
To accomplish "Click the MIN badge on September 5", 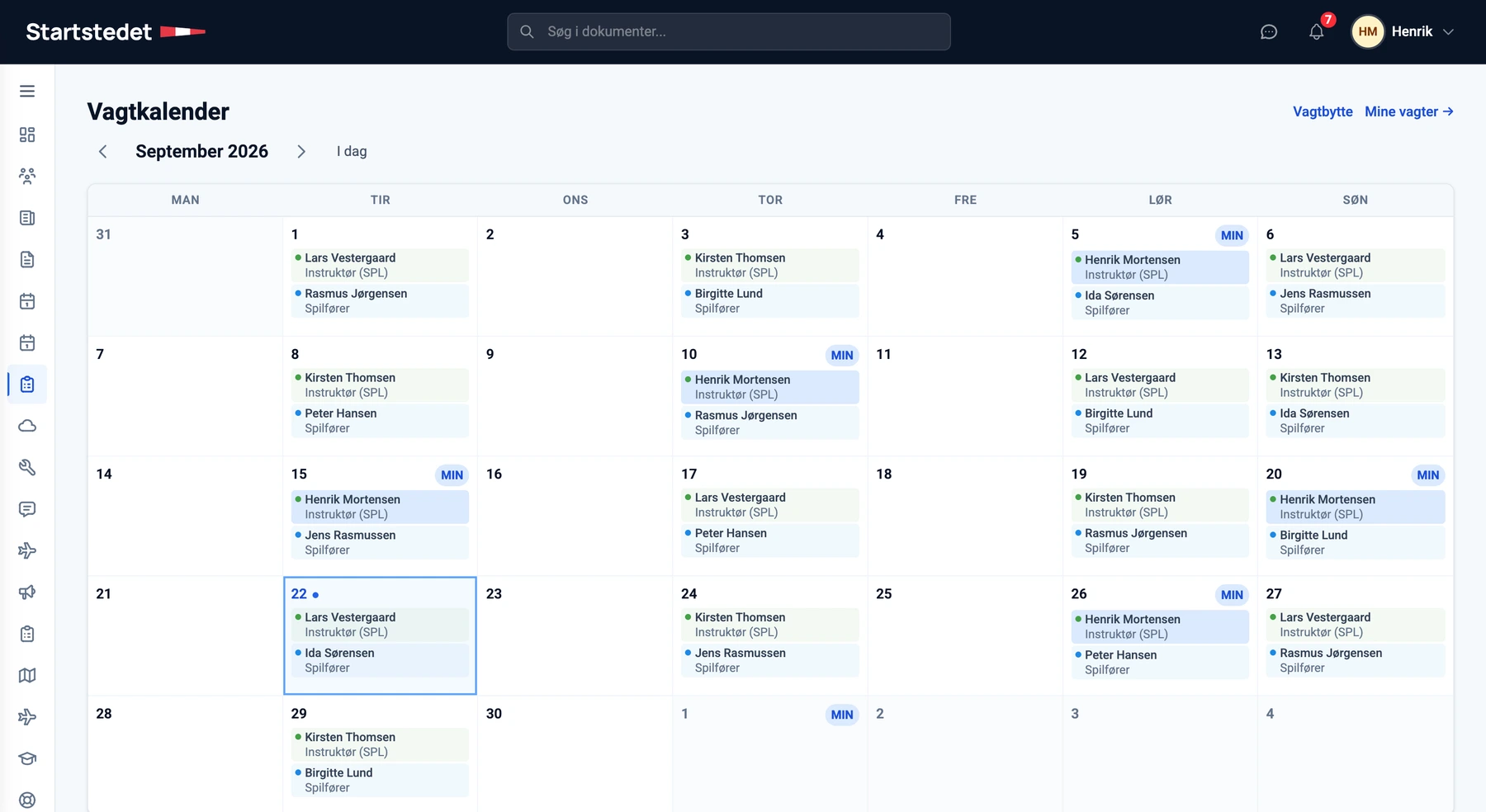I will pyautogui.click(x=1232, y=235).
